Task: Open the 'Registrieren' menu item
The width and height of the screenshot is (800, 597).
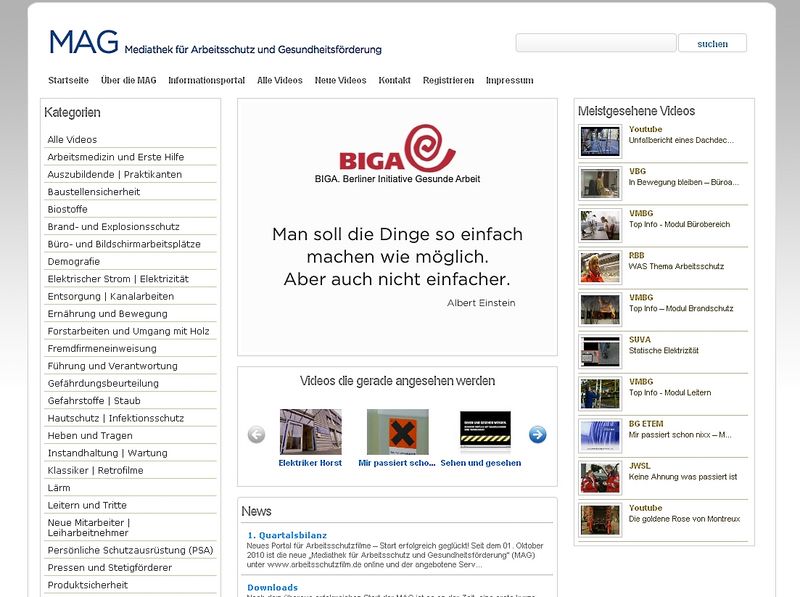Action: click(x=448, y=80)
